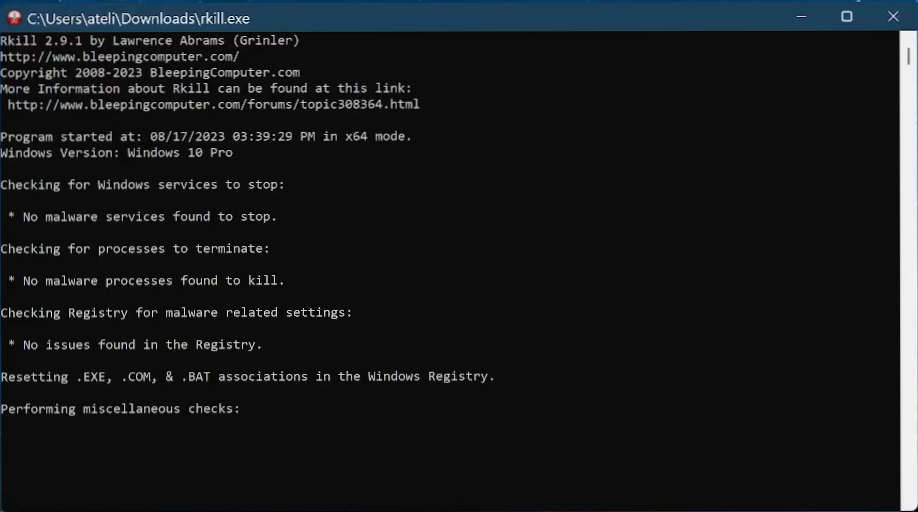Image resolution: width=918 pixels, height=512 pixels.
Task: Click 'Resetting .EXE, .COM, & .BAT associations' line
Action: (x=248, y=377)
